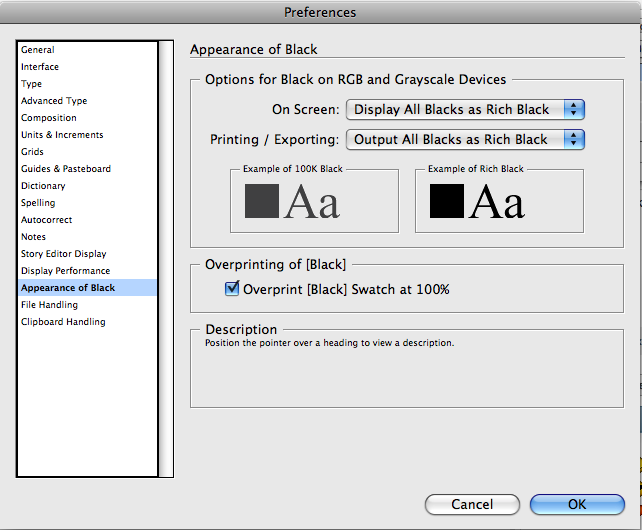Screen dimensions: 642x530
Task: Choose Guides & Pasteboard category
Action: pos(87,169)
